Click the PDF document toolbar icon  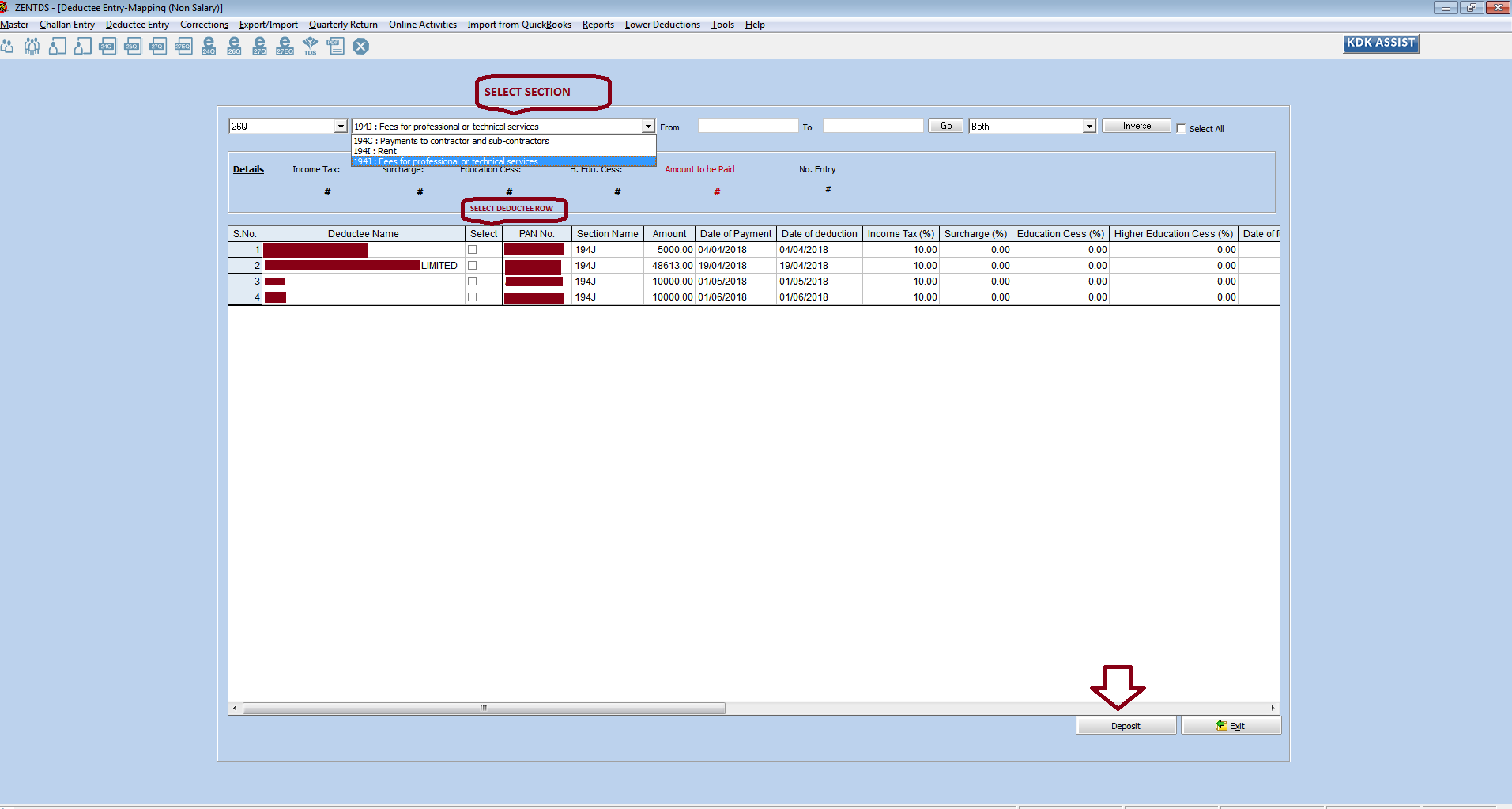click(x=336, y=46)
